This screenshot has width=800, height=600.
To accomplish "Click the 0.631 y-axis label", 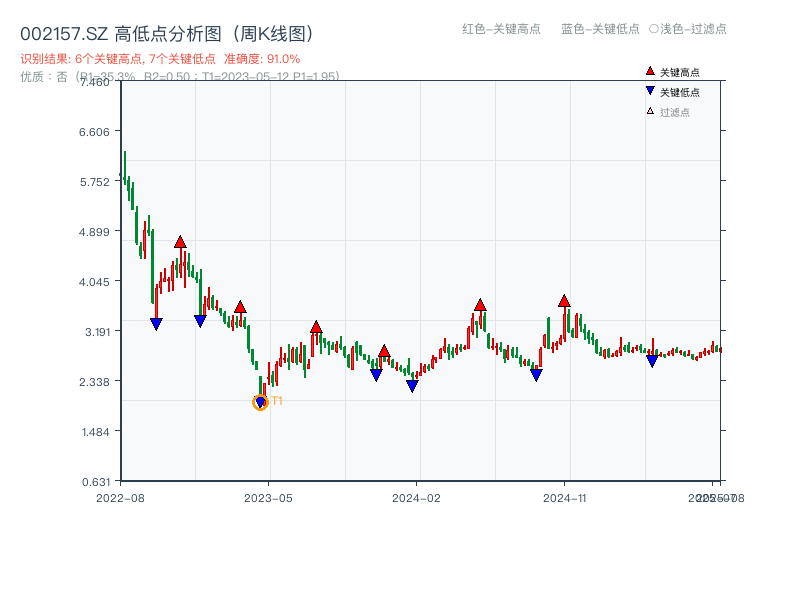I will (x=96, y=482).
